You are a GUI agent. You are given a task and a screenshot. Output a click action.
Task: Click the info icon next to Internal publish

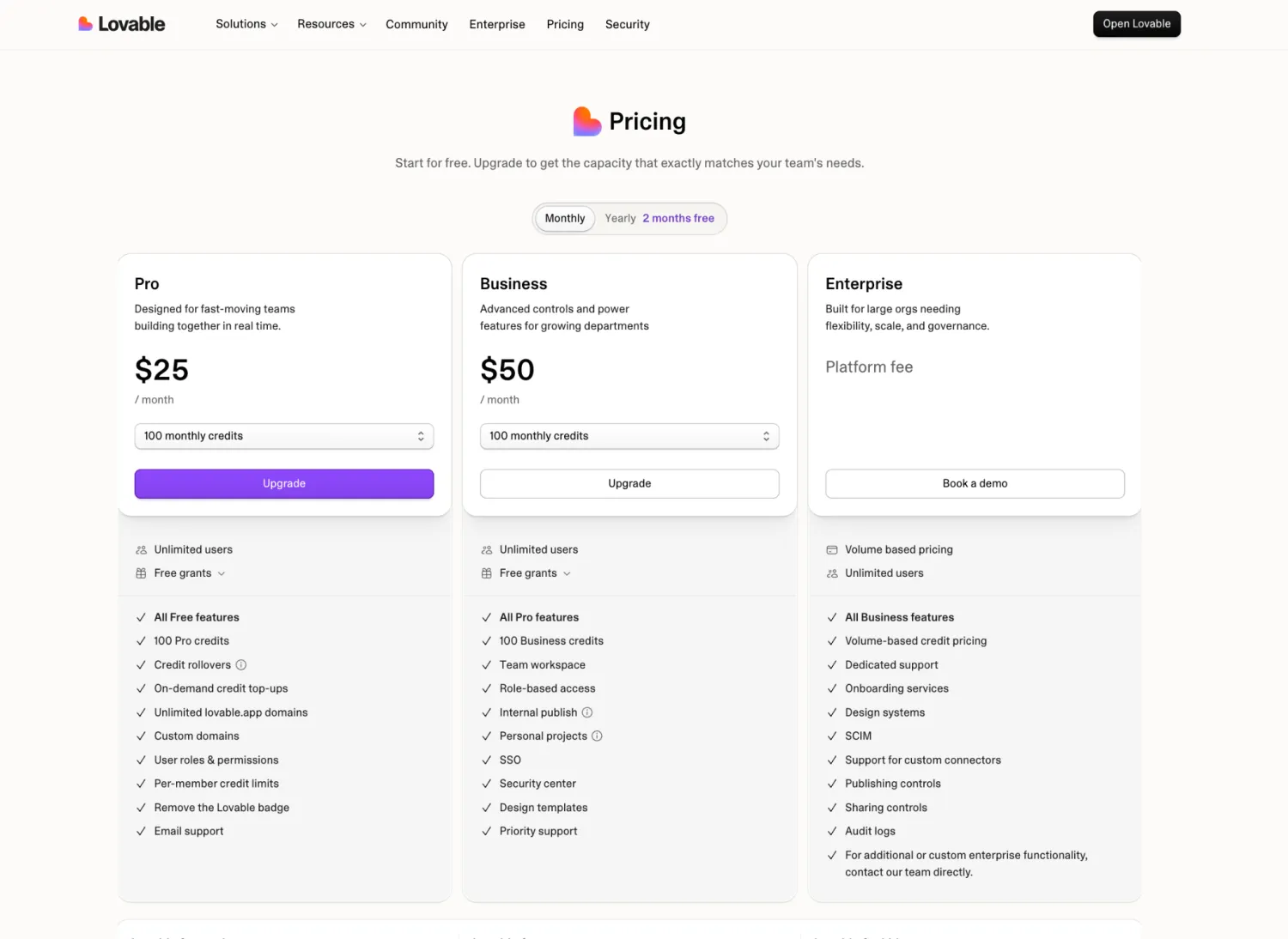click(587, 712)
